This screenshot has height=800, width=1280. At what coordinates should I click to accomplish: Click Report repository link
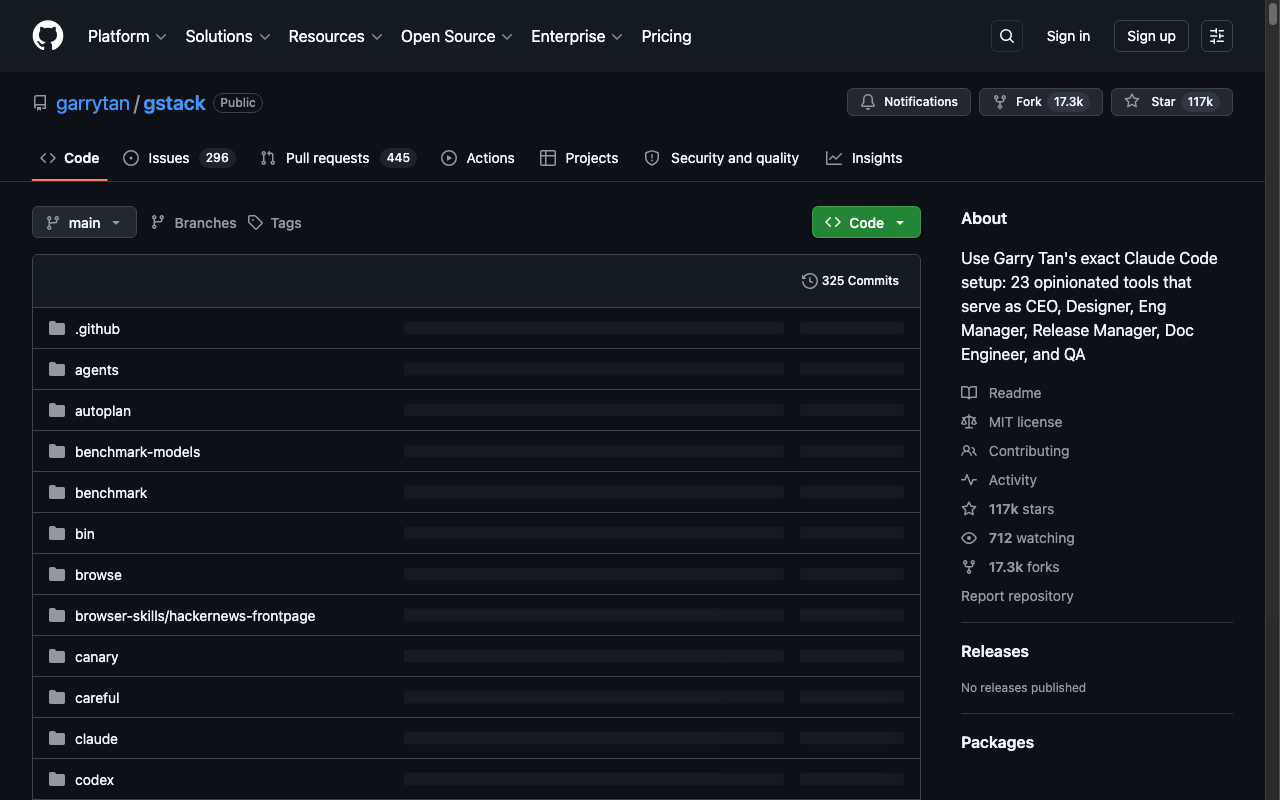[x=1017, y=596]
